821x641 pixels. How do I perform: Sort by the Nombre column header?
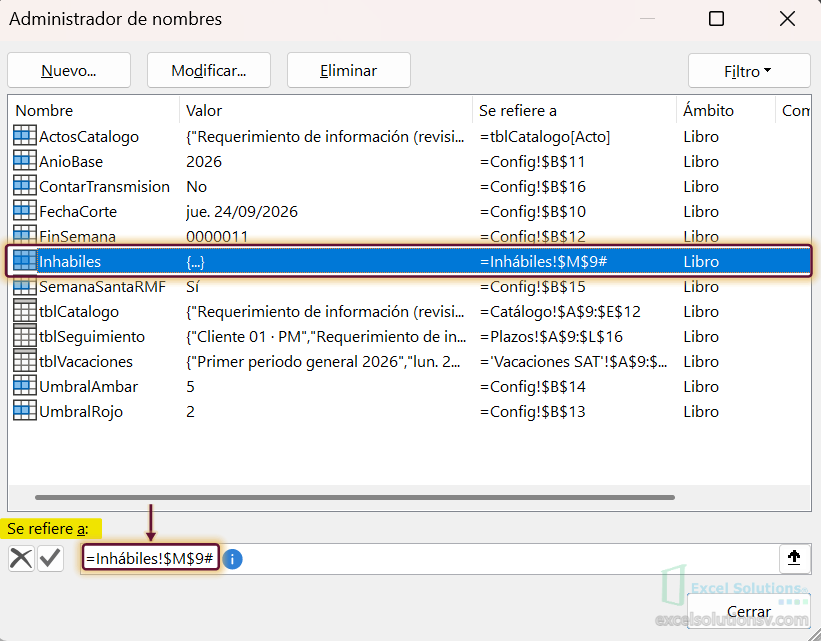[94, 110]
